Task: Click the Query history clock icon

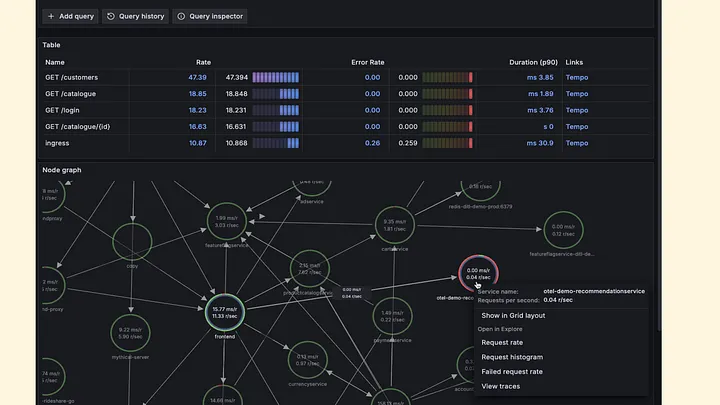Action: tap(111, 16)
